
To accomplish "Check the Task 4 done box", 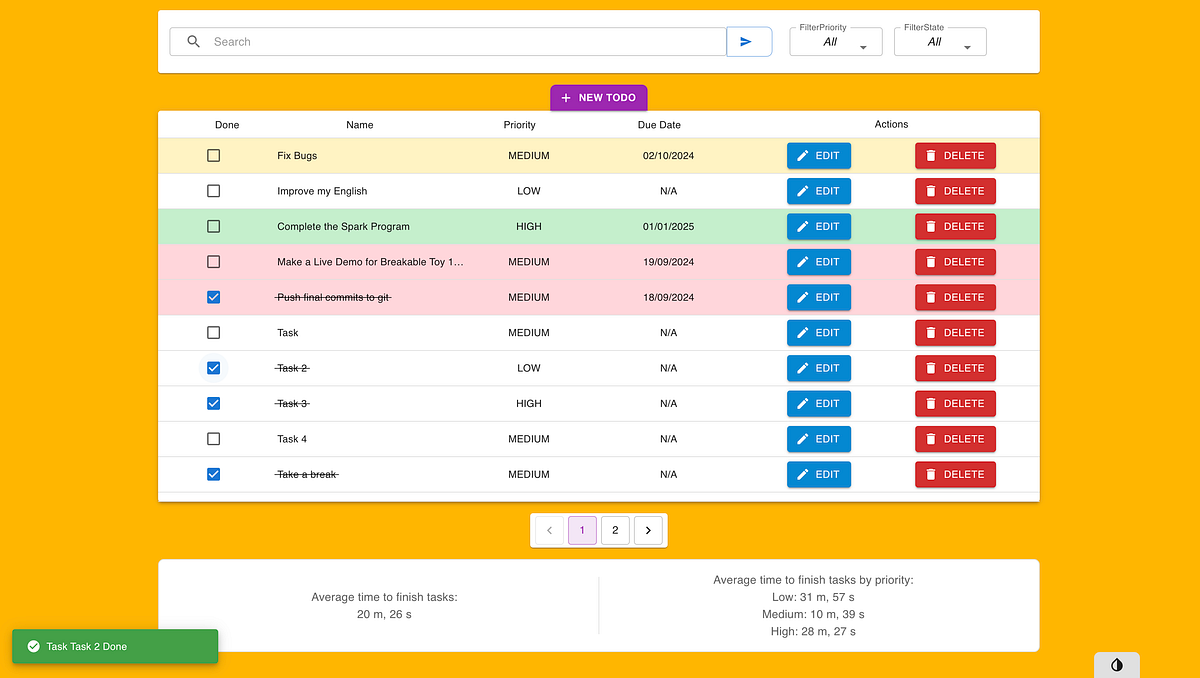I will pos(213,438).
